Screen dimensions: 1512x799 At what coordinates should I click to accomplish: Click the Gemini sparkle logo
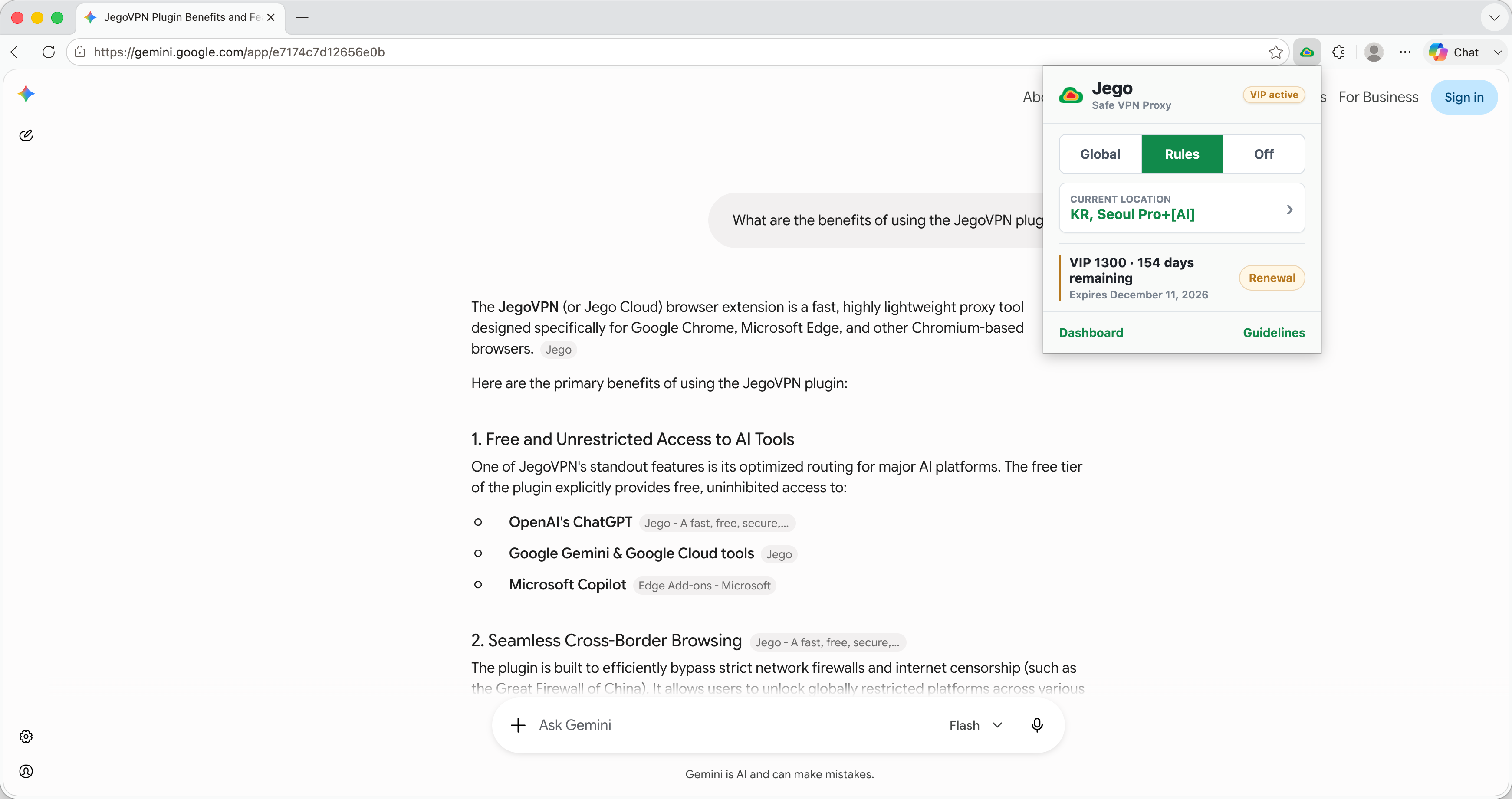pyautogui.click(x=26, y=93)
